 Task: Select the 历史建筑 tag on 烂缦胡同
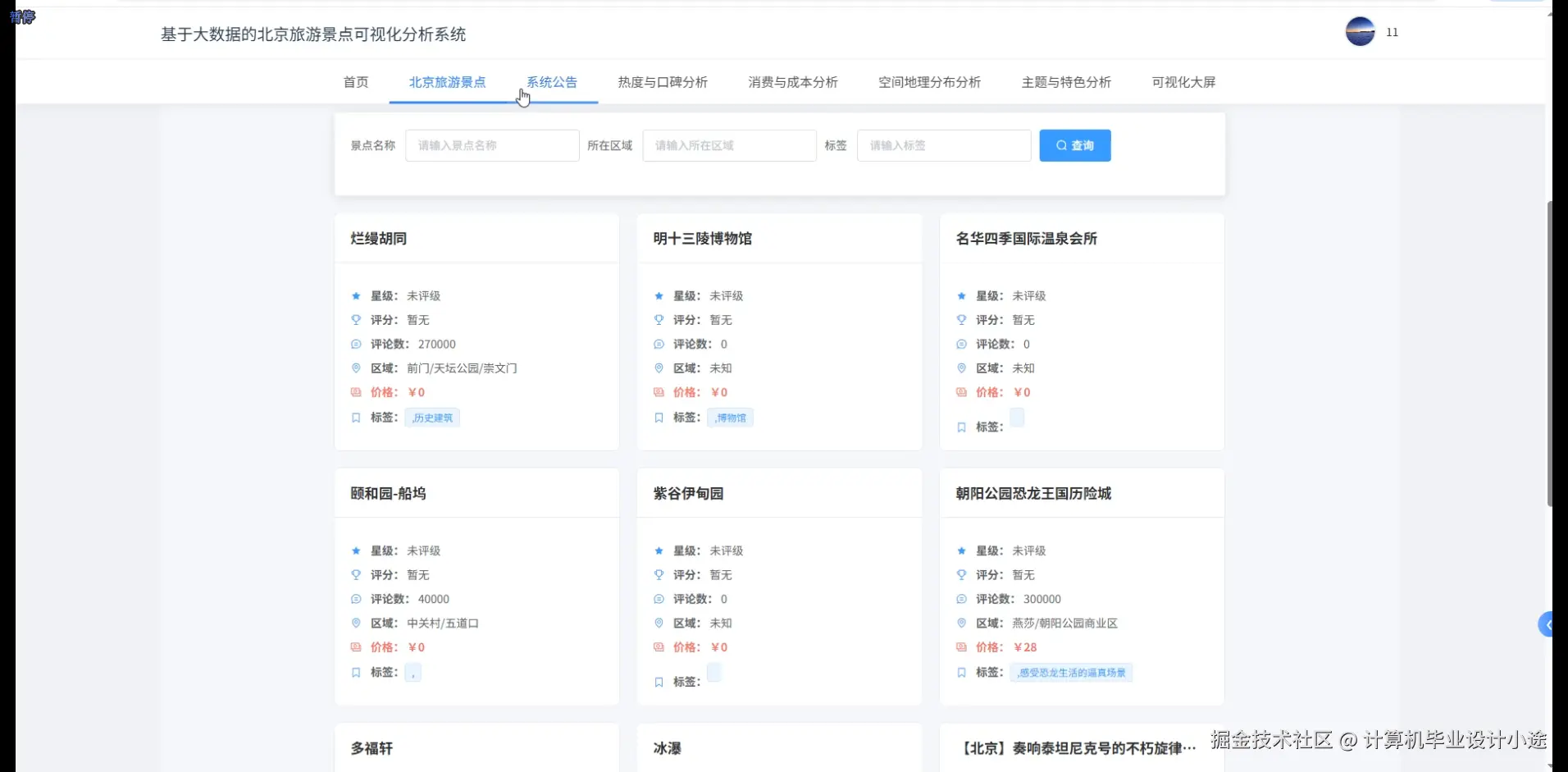[x=431, y=418]
